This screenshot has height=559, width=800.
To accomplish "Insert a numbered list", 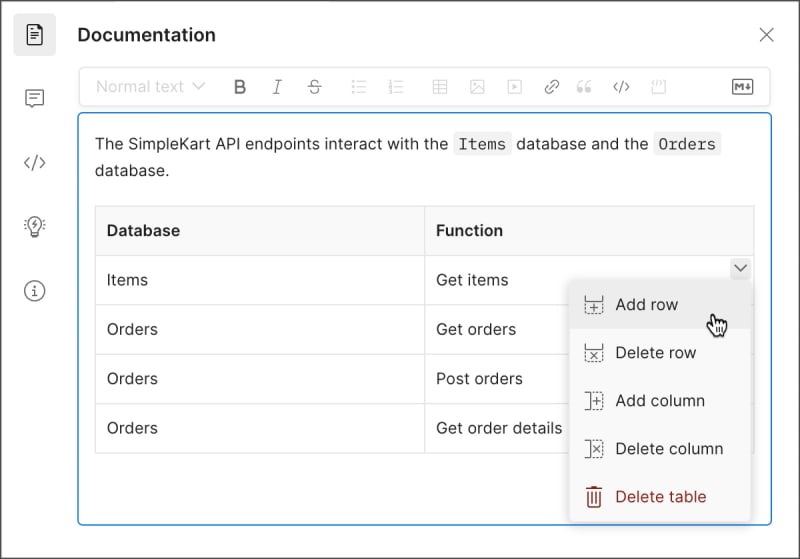I will [395, 87].
